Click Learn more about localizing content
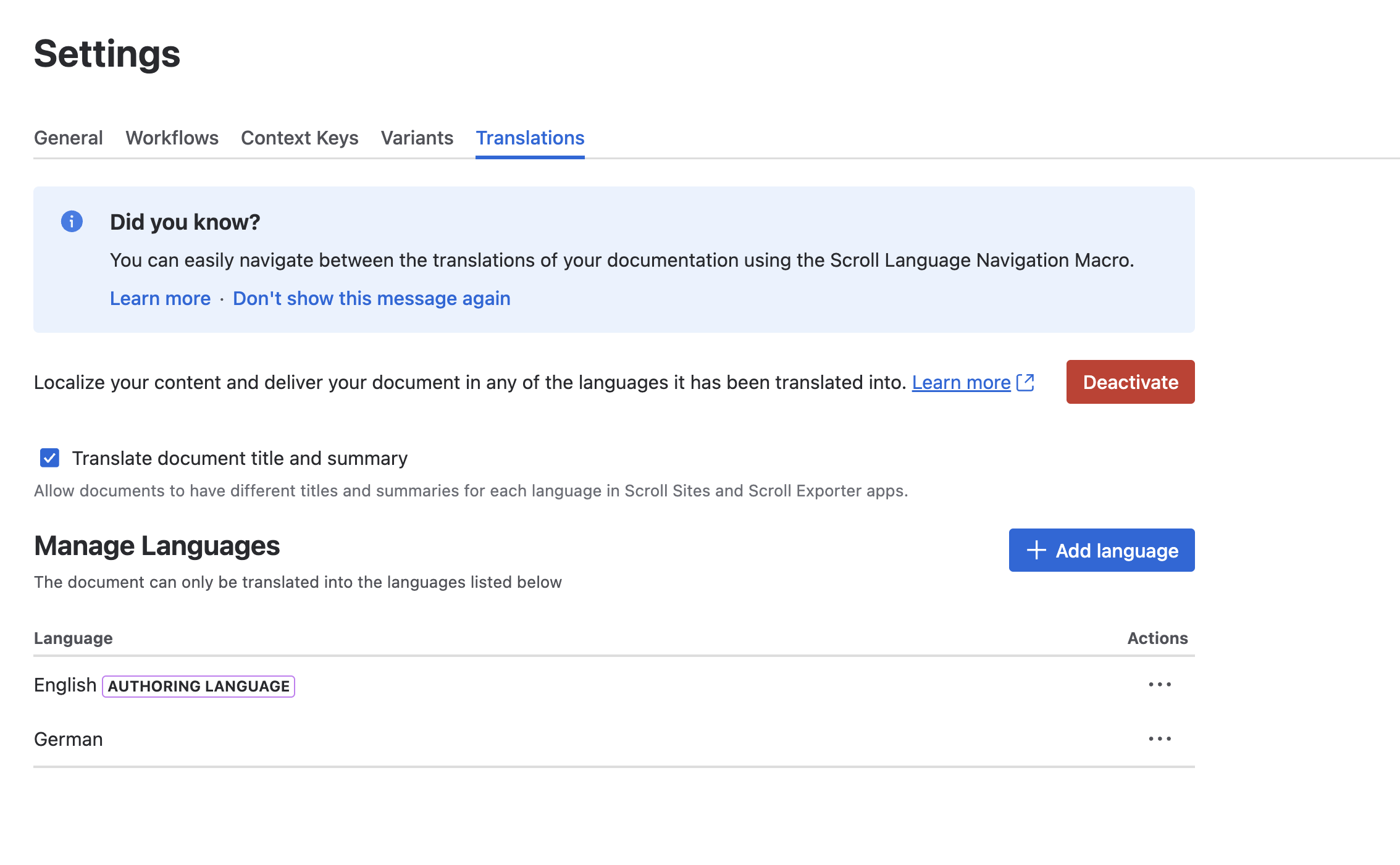Screen dimensions: 1400x865 pyautogui.click(x=960, y=382)
